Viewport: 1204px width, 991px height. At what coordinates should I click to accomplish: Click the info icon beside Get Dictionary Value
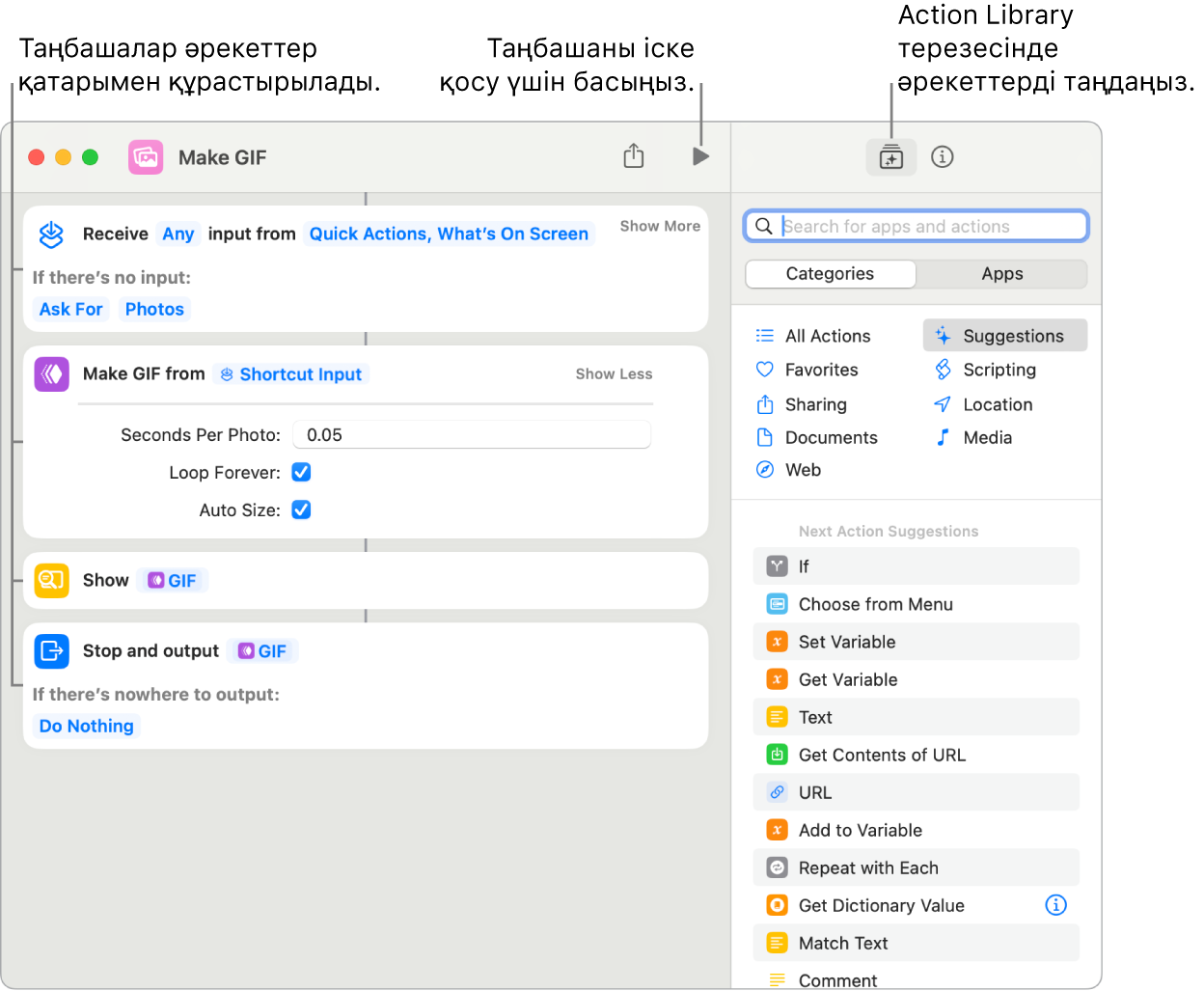point(1056,905)
